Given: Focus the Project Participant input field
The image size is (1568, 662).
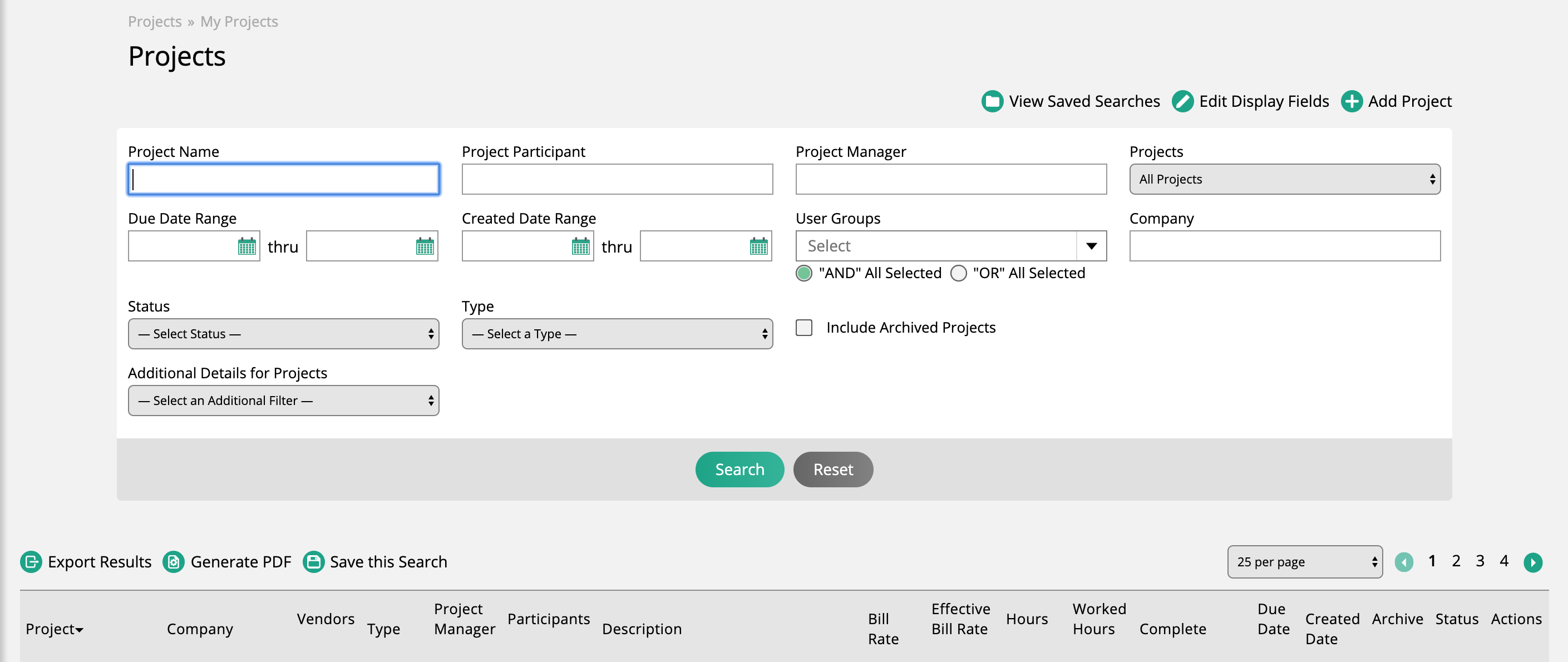Looking at the screenshot, I should pyautogui.click(x=617, y=179).
